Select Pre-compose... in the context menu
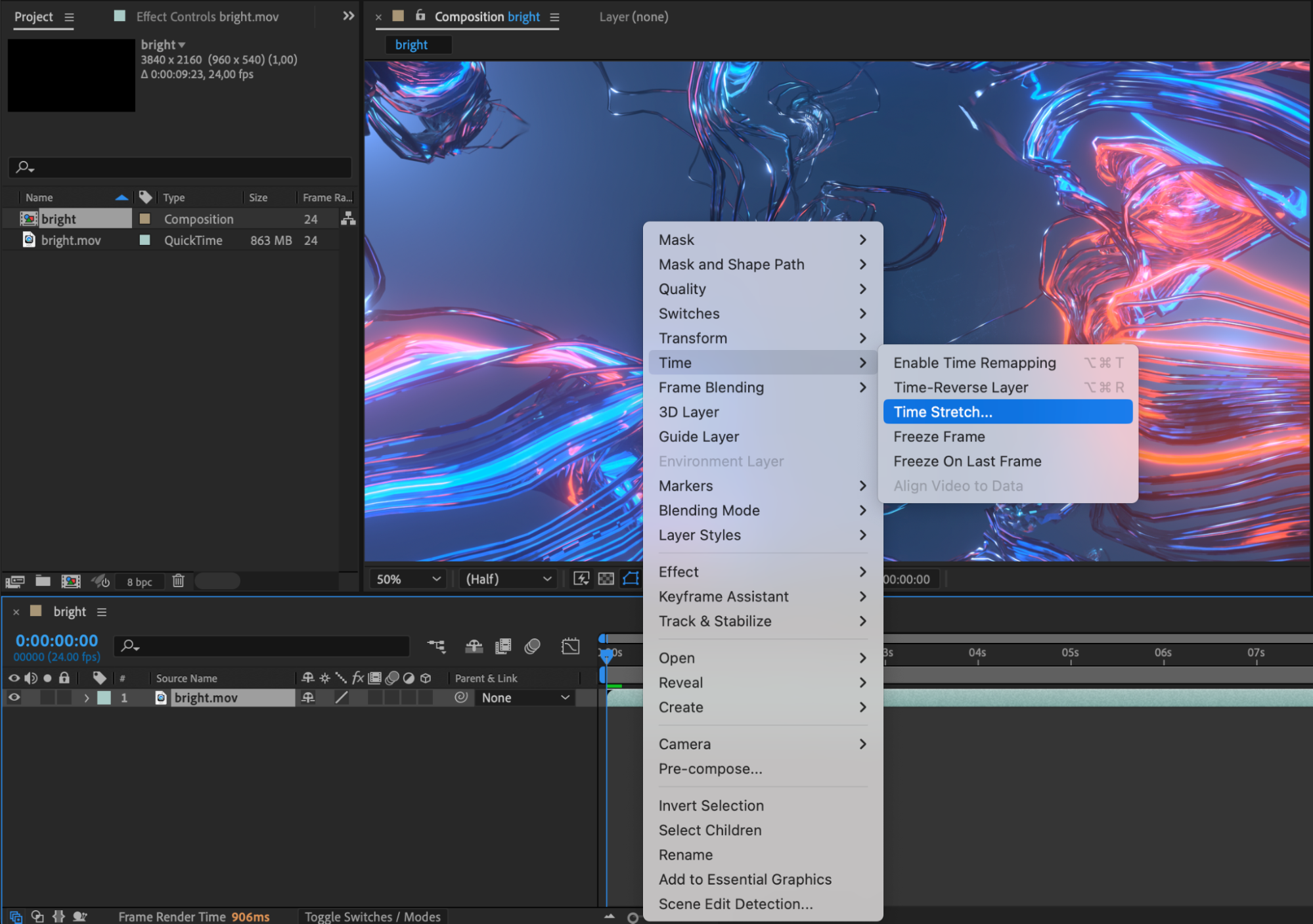Screen dimensions: 1313x924 point(710,768)
